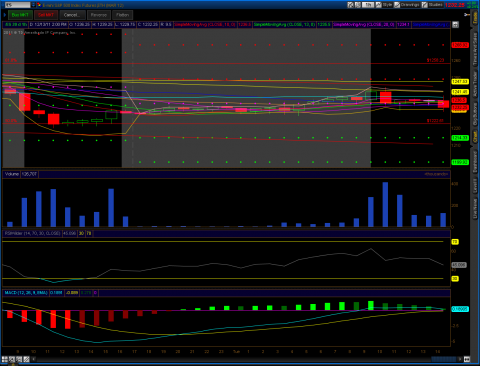
Task: Click the green 1199.93 price axis label
Action: click(460, 162)
